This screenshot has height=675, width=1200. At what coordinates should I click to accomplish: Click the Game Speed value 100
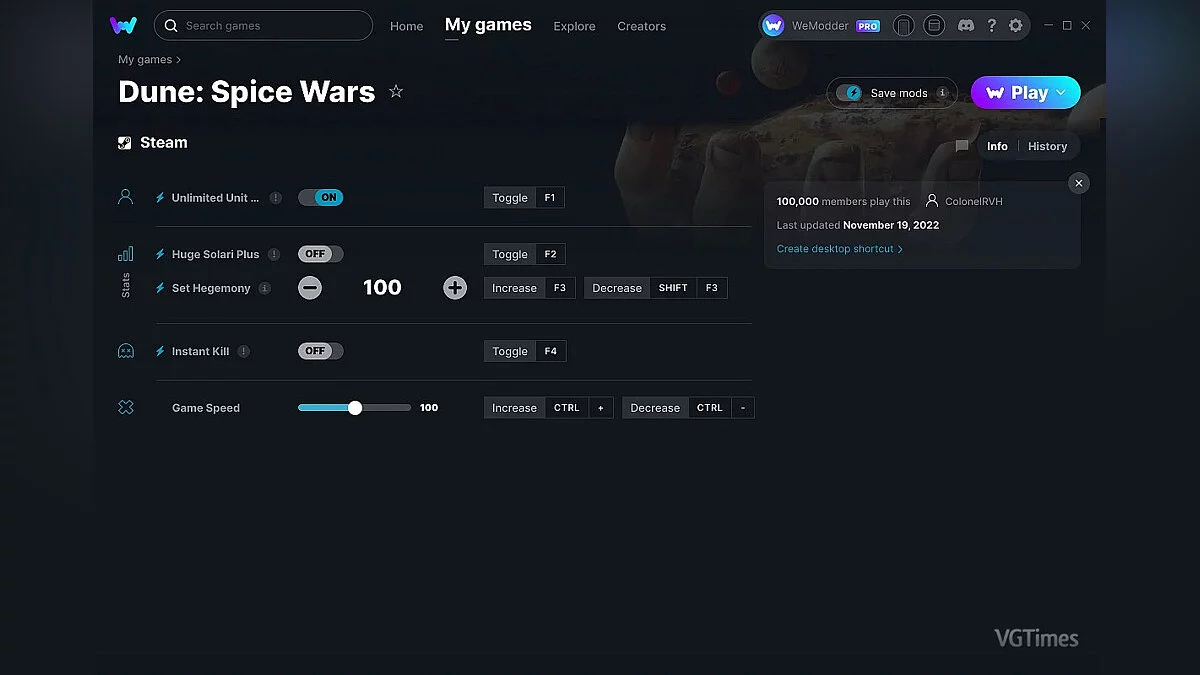coord(429,408)
